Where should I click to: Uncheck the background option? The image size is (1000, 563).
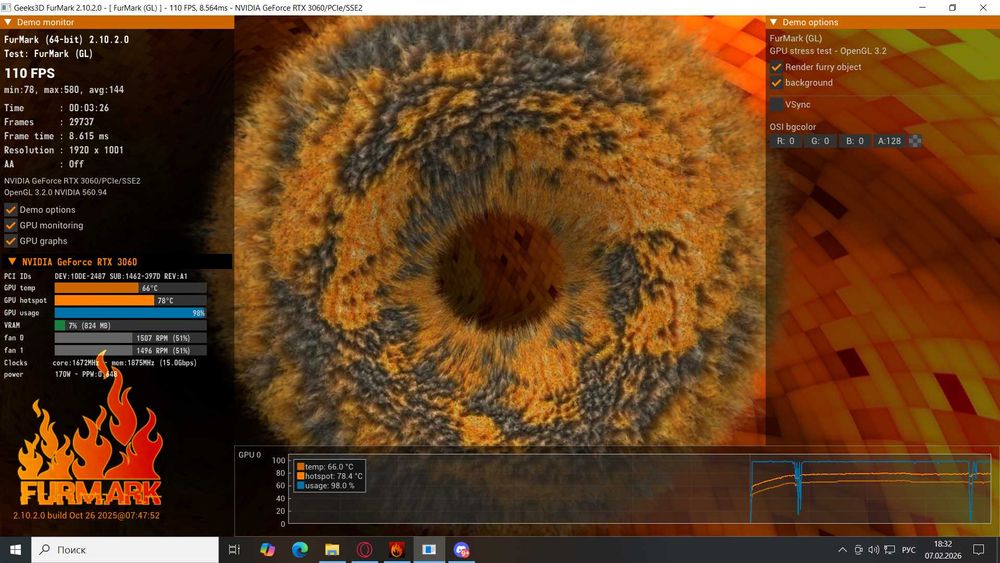776,83
